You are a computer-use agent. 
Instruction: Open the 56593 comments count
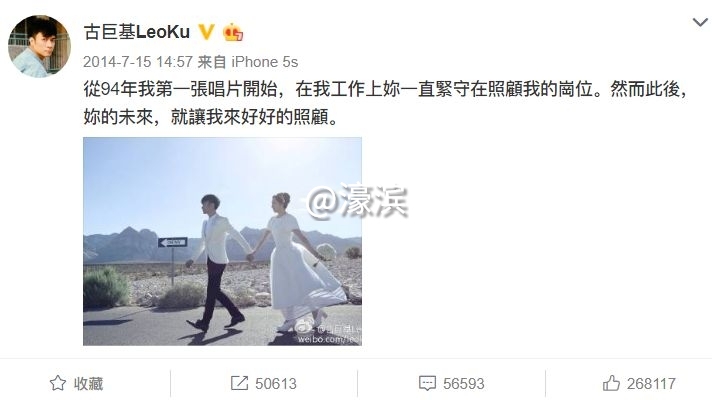[464, 384]
